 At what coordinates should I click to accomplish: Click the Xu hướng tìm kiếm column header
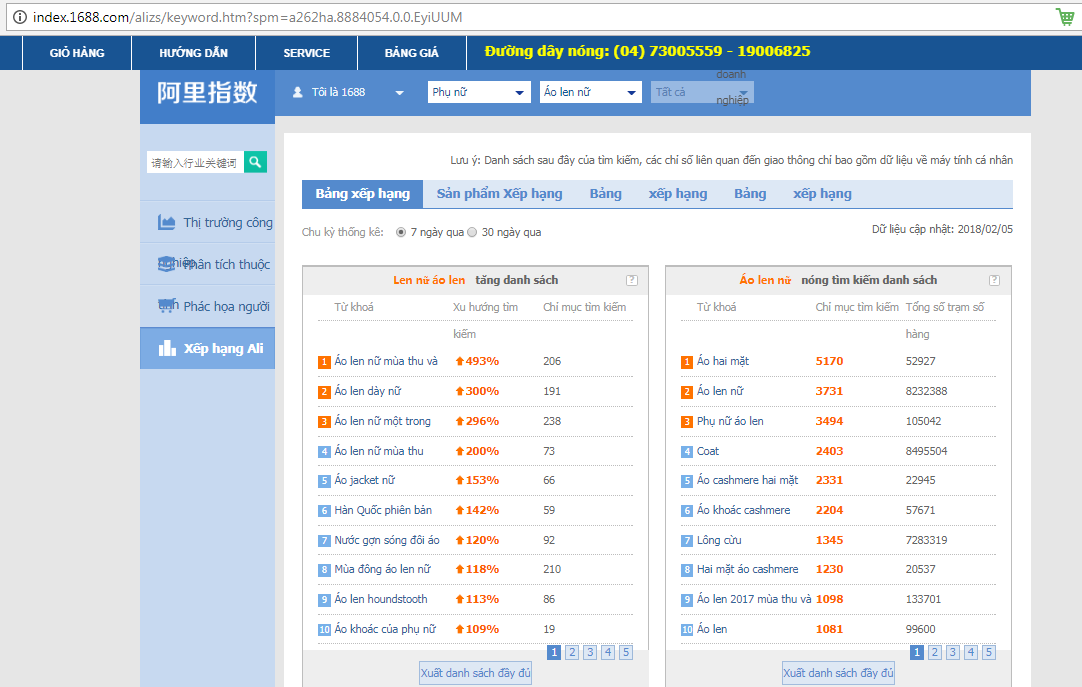[x=485, y=321]
